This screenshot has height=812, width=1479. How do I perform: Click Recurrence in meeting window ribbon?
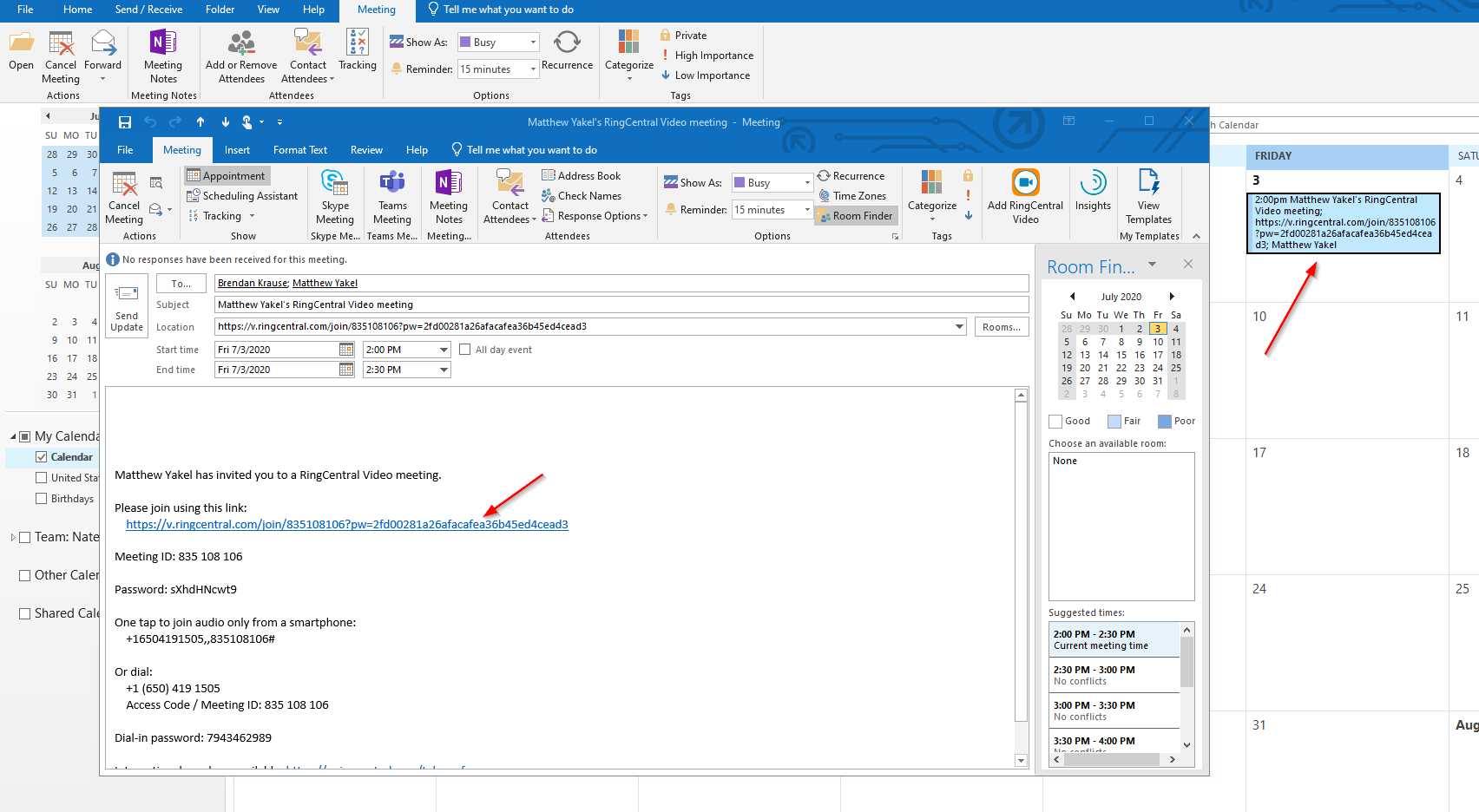[x=851, y=176]
